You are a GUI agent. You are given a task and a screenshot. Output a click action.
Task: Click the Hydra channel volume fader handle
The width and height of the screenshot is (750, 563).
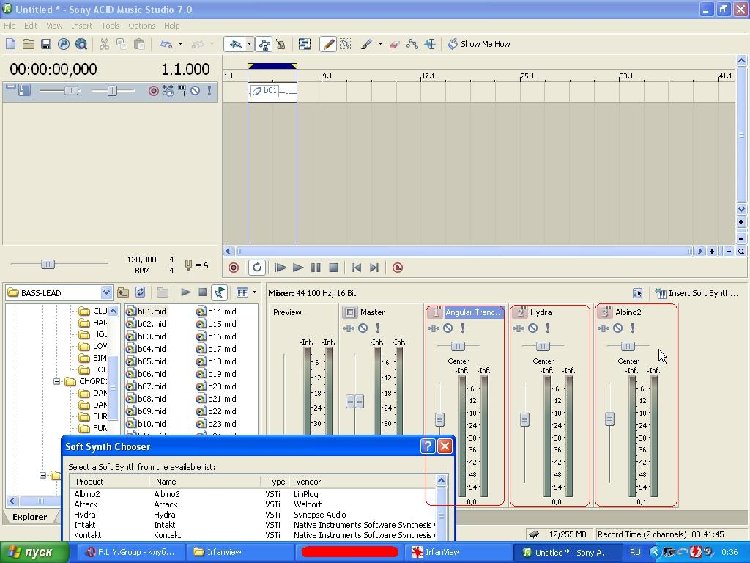525,419
